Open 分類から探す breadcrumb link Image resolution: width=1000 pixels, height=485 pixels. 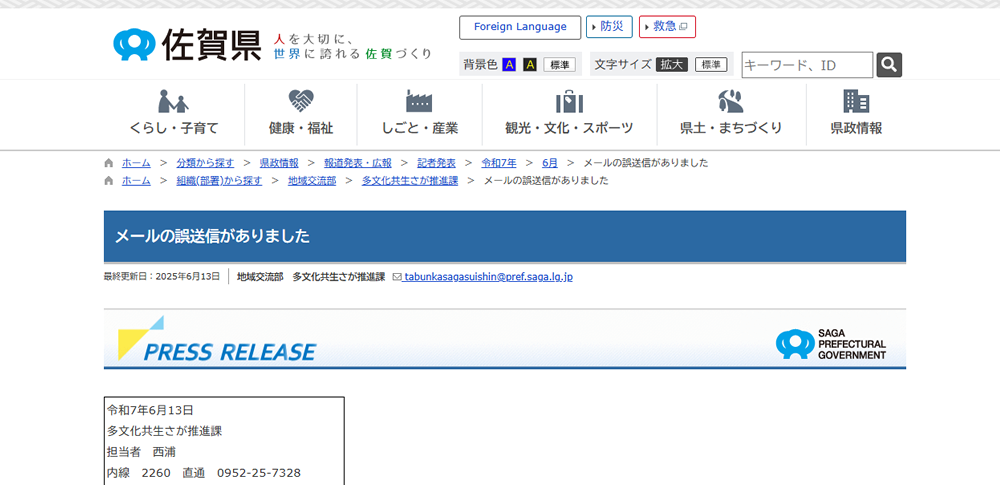pyautogui.click(x=205, y=163)
